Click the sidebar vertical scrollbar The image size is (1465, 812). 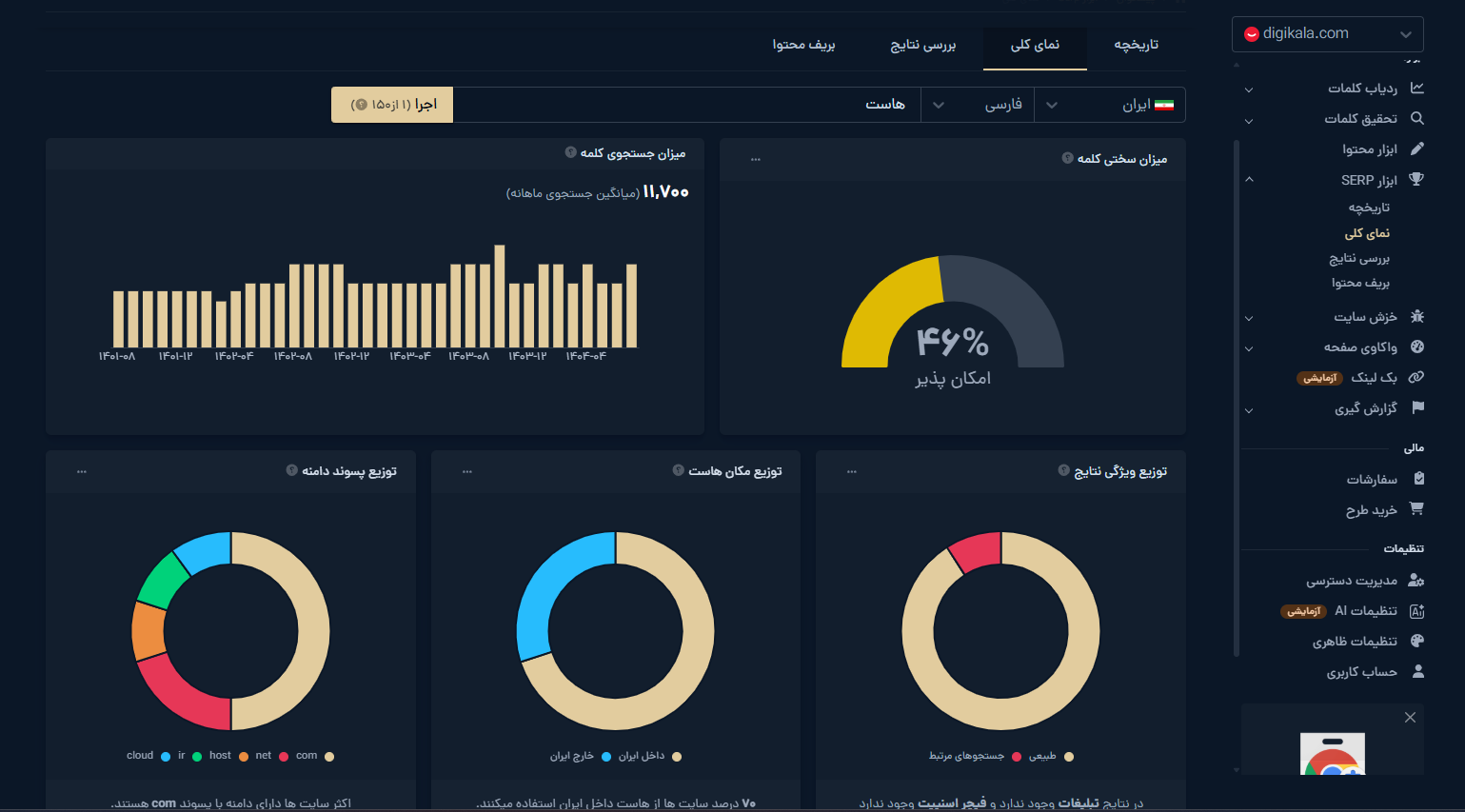[1237, 398]
